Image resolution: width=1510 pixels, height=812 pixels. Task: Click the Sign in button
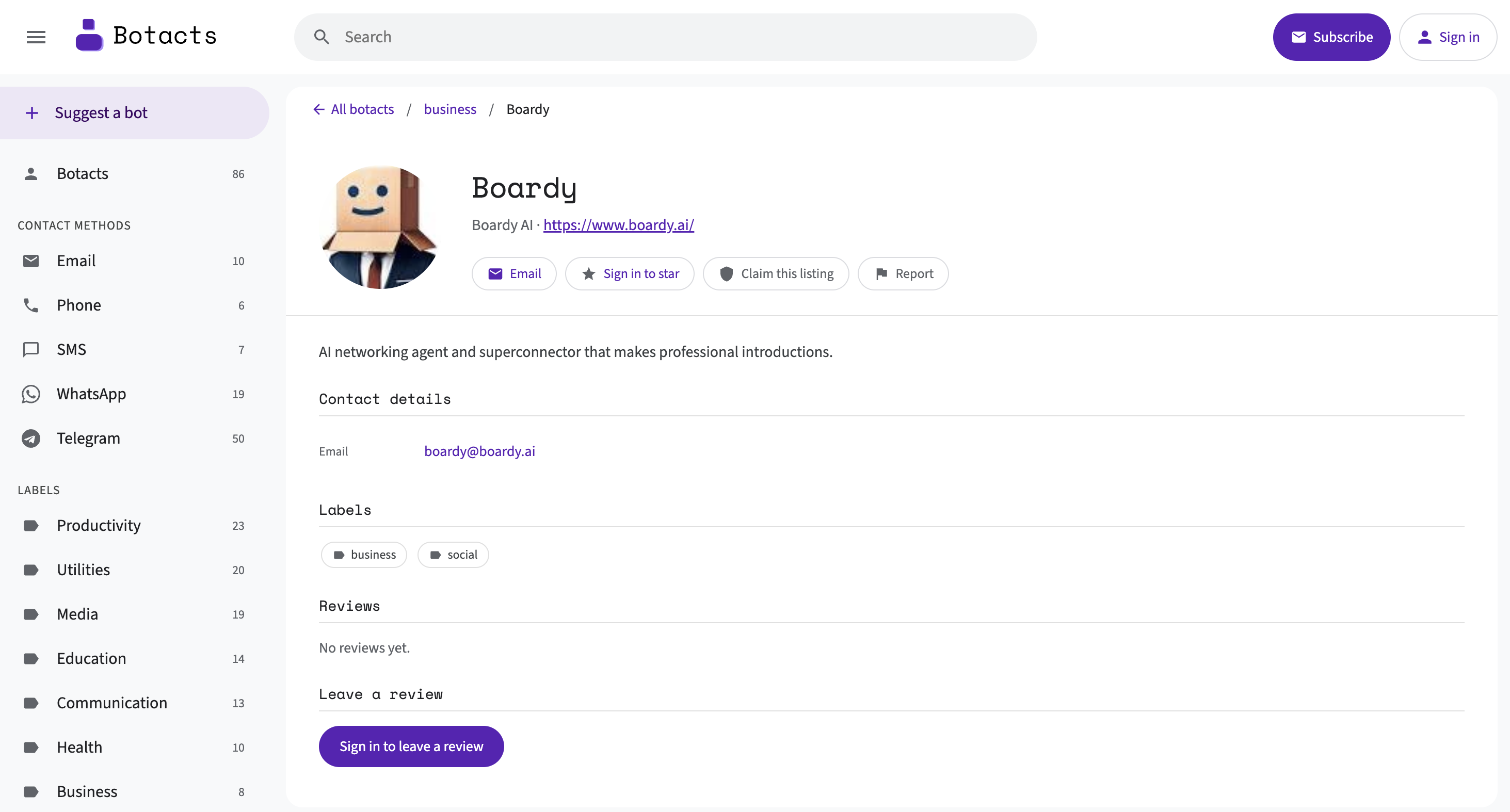coord(1447,37)
